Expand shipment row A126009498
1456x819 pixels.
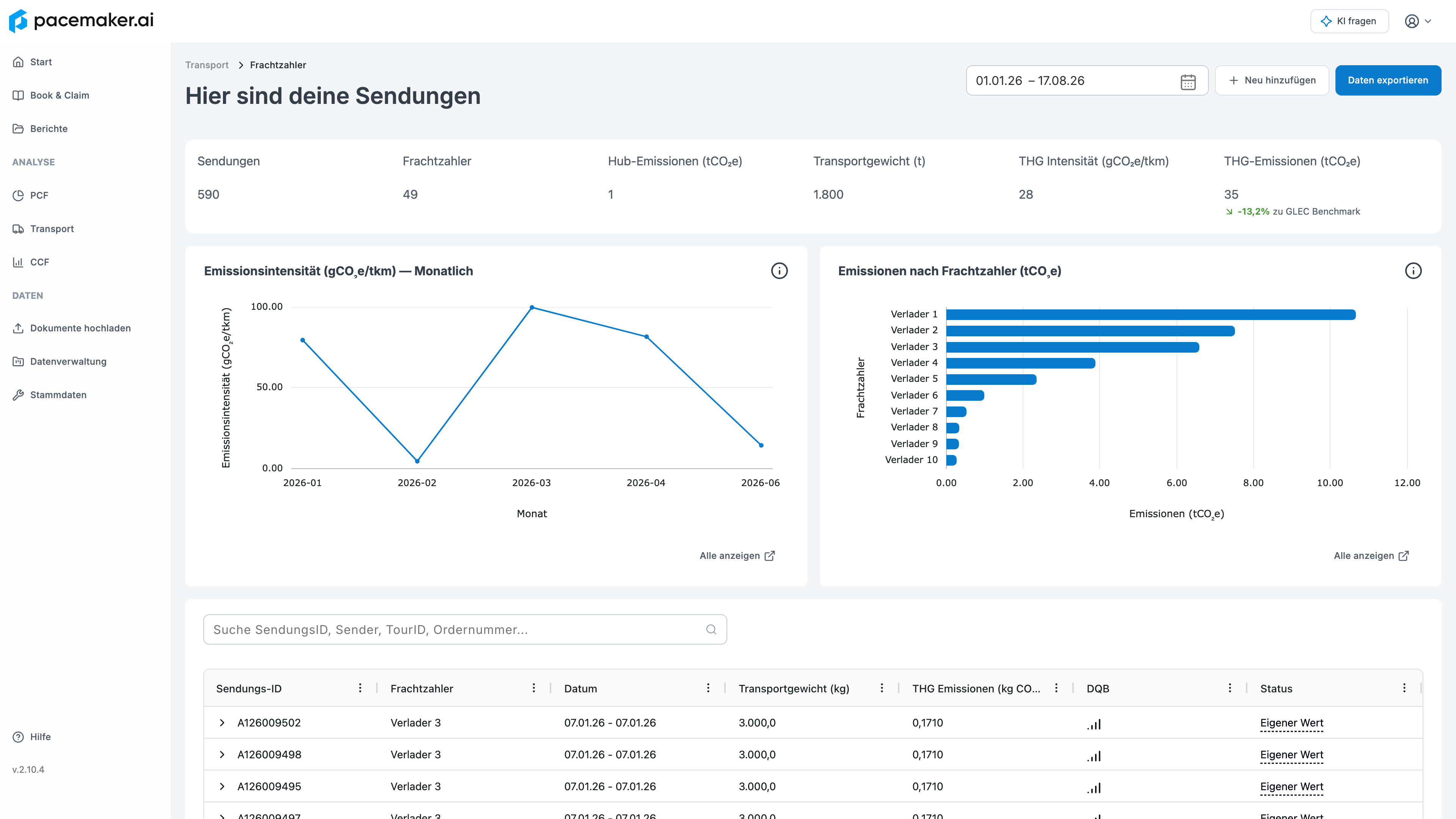click(x=222, y=755)
